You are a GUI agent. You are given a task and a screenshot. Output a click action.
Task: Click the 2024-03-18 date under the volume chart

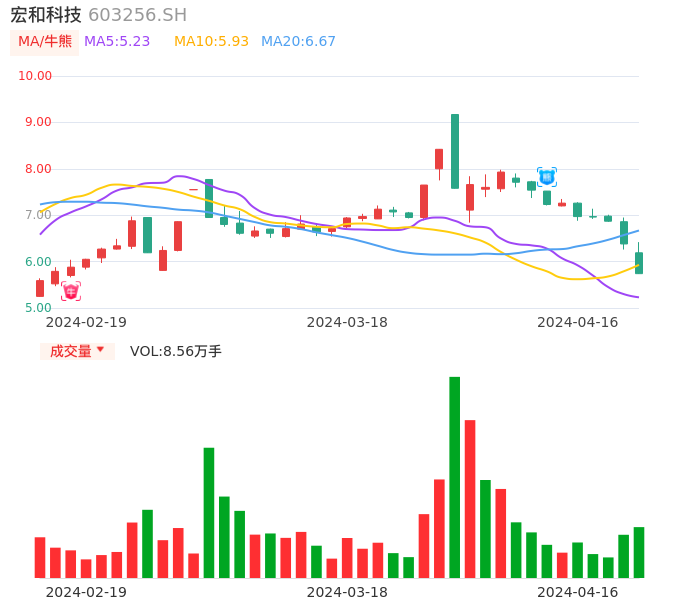coord(347,592)
